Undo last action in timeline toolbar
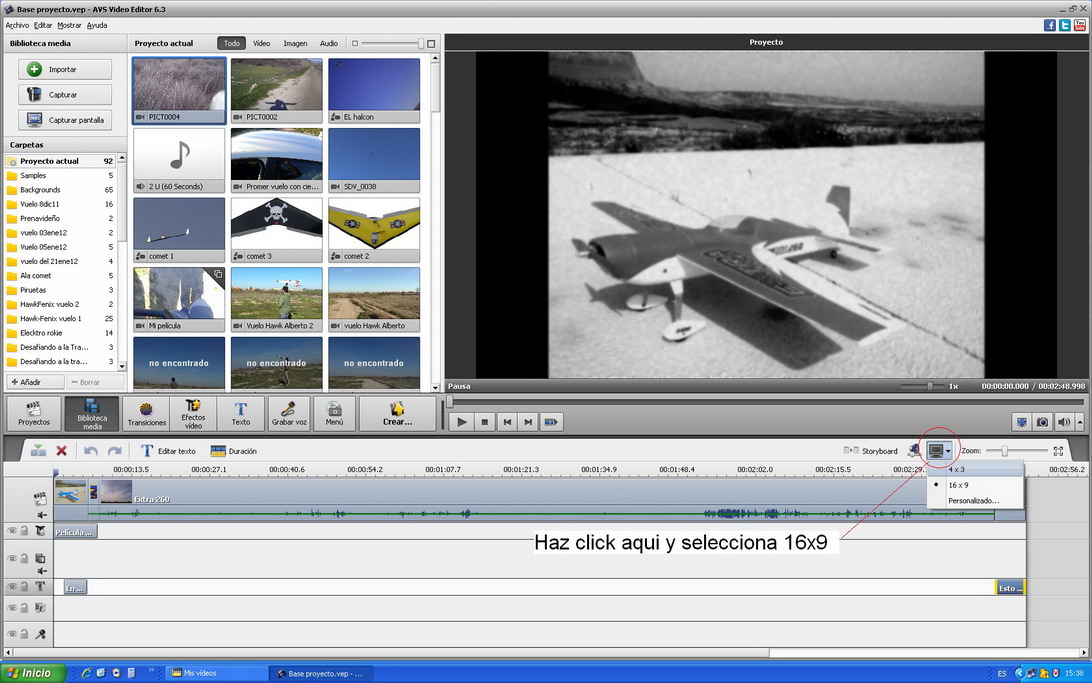1092x683 pixels. [91, 451]
